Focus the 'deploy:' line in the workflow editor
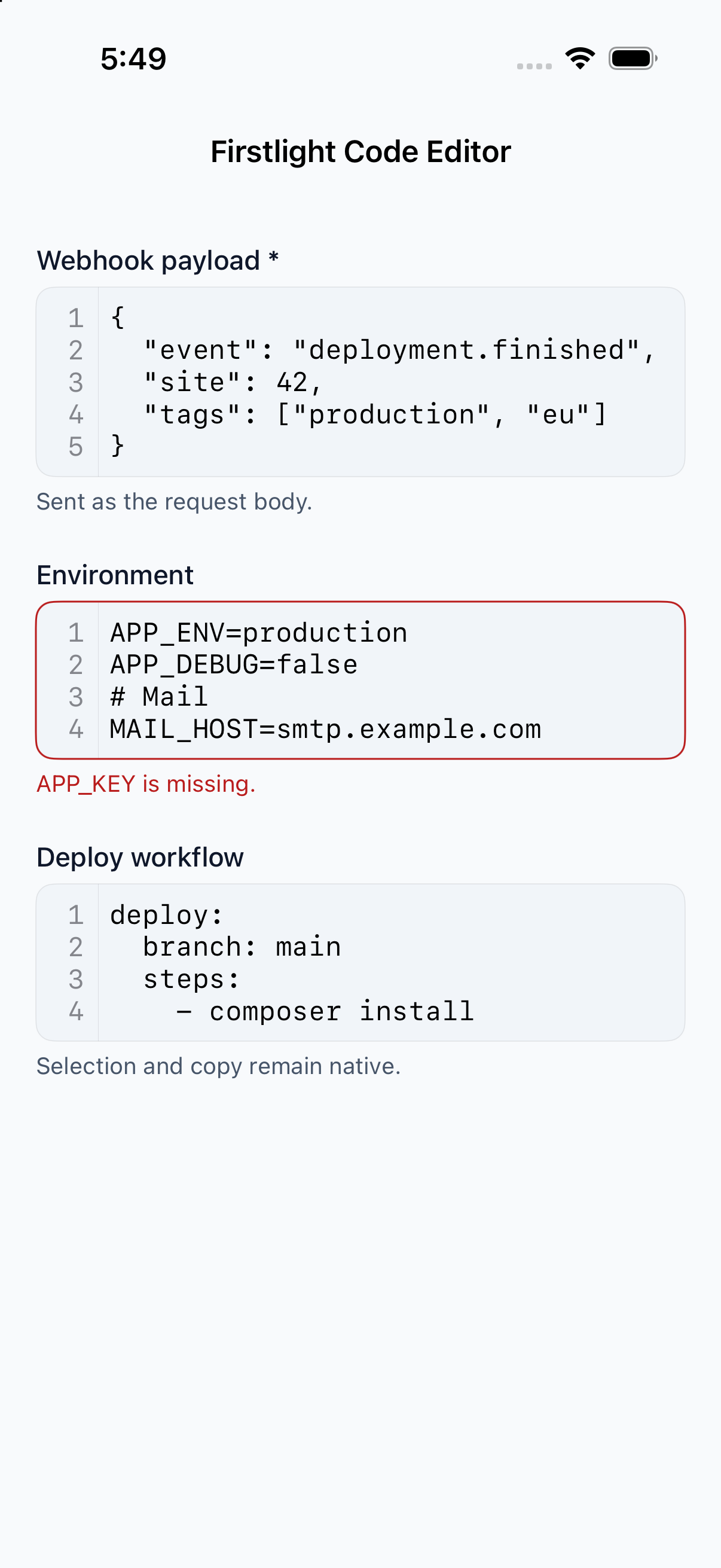The width and height of the screenshot is (721, 1568). pos(167,915)
